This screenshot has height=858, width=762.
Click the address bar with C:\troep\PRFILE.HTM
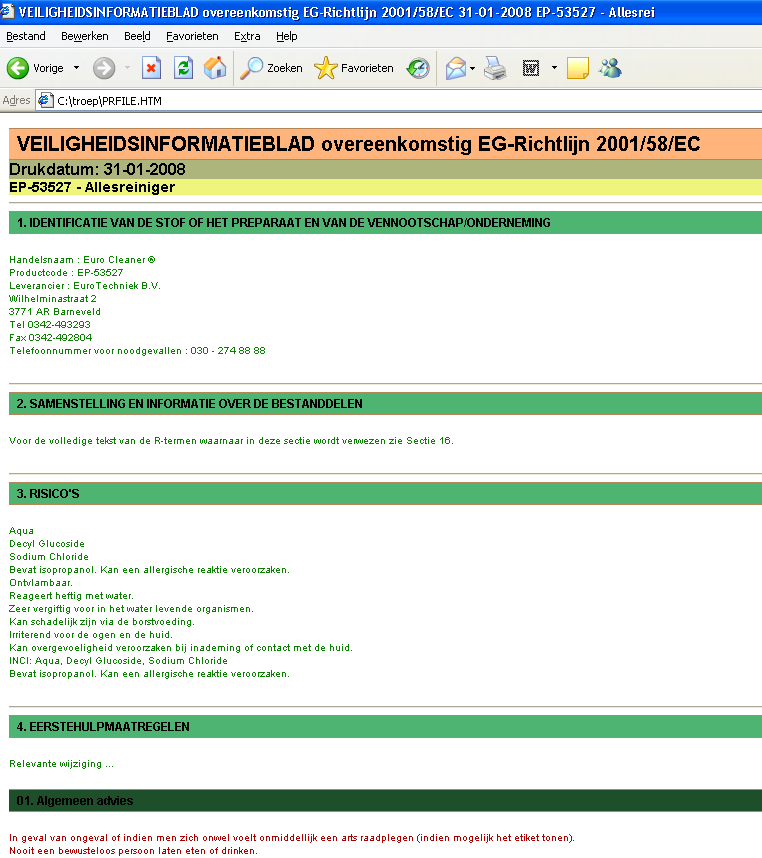click(398, 101)
